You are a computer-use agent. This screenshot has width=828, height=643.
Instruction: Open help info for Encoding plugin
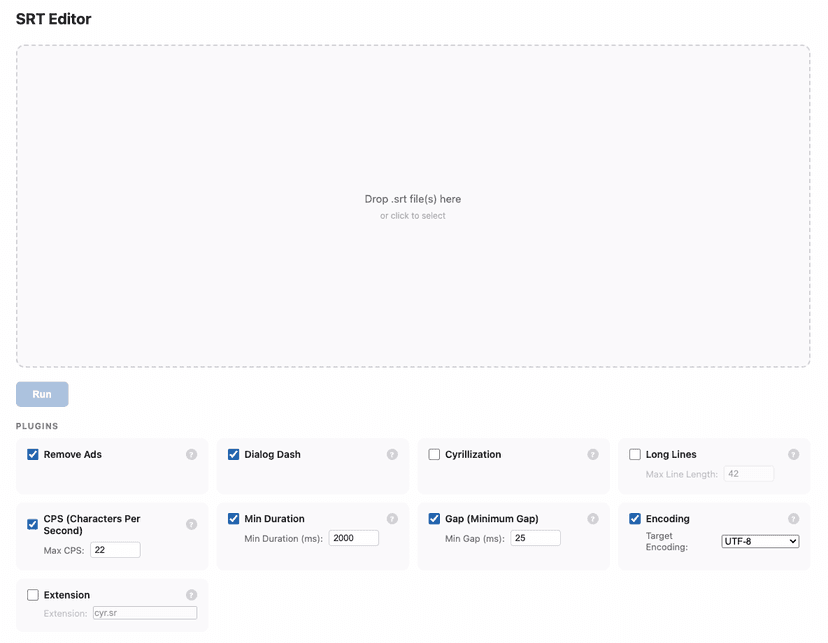(x=794, y=519)
